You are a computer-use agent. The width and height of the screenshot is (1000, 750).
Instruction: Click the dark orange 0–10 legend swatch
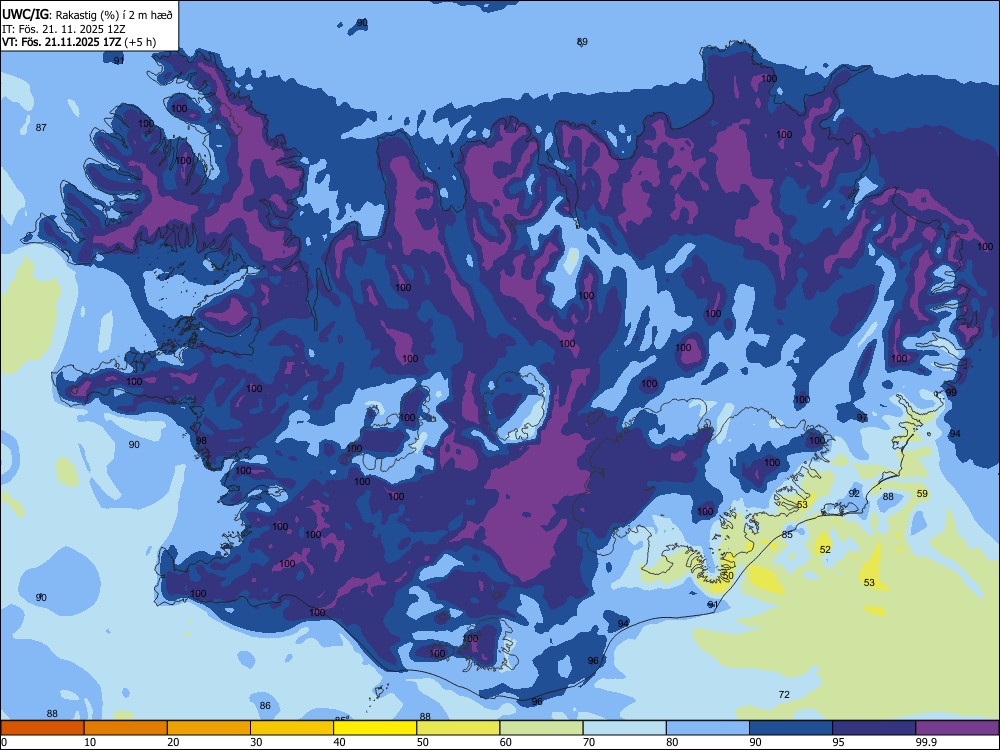click(x=42, y=728)
